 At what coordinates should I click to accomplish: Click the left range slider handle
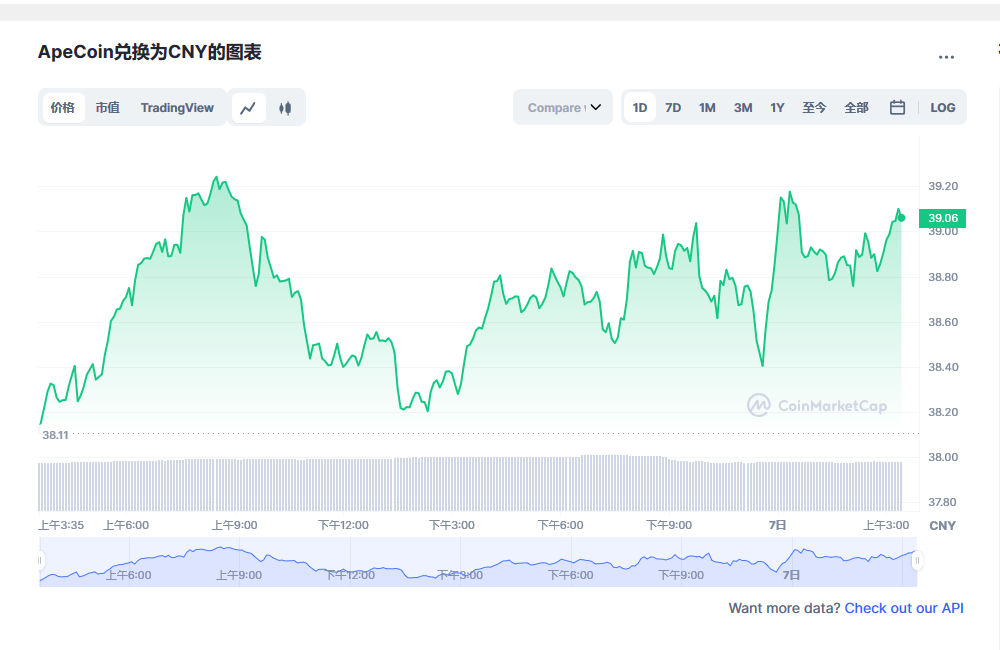[x=40, y=561]
